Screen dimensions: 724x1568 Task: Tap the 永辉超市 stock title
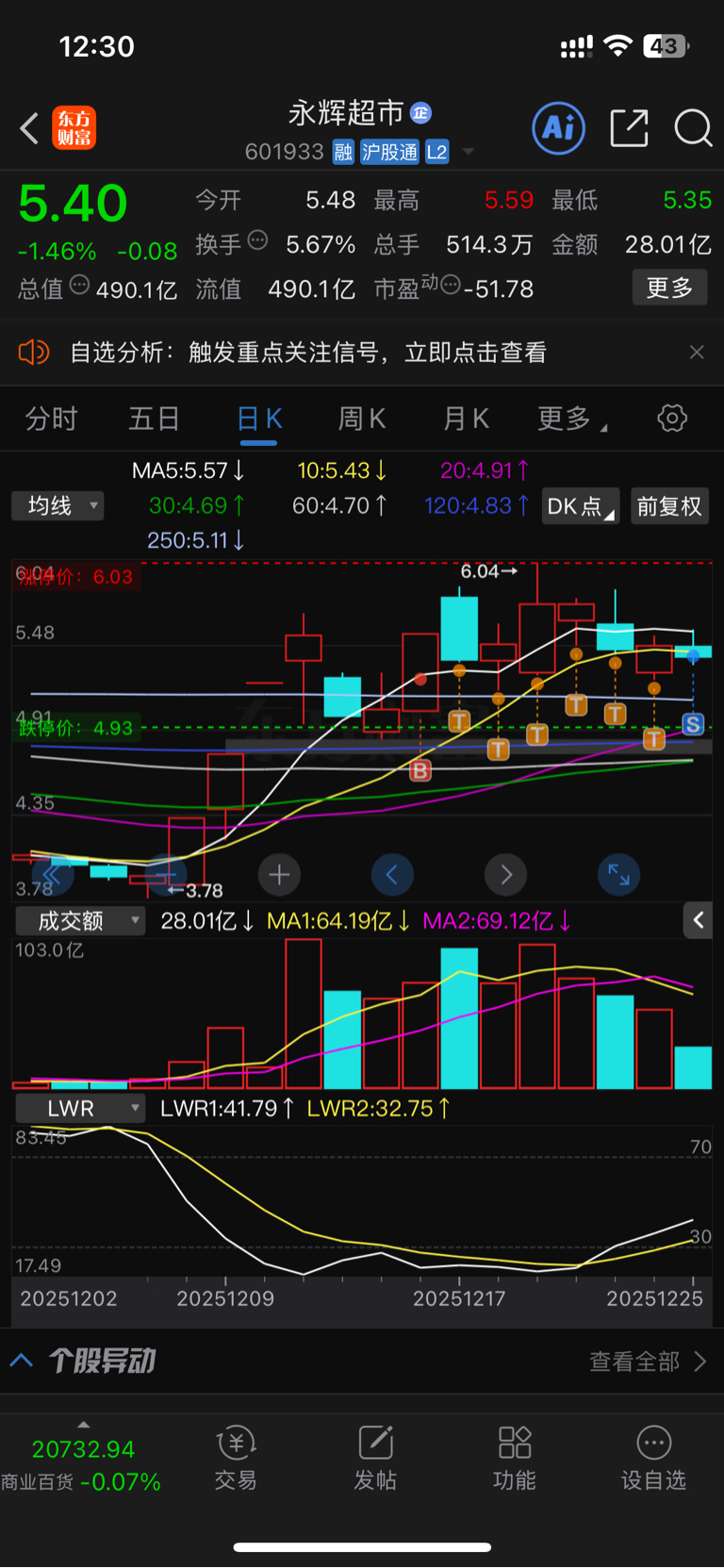pyautogui.click(x=346, y=113)
